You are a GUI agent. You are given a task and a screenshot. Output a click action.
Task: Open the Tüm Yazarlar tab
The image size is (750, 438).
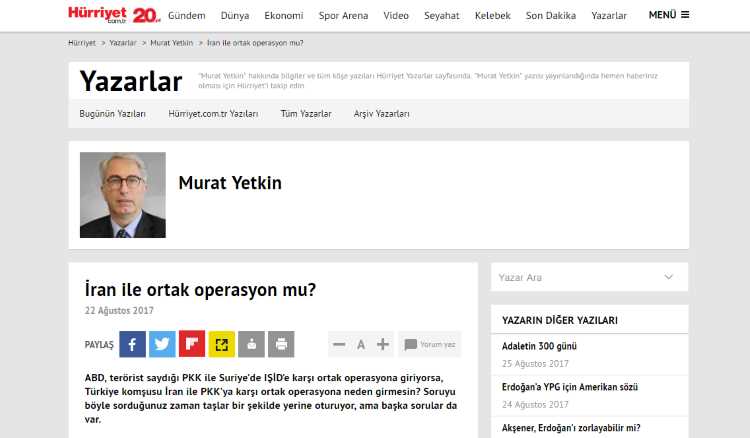[305, 114]
